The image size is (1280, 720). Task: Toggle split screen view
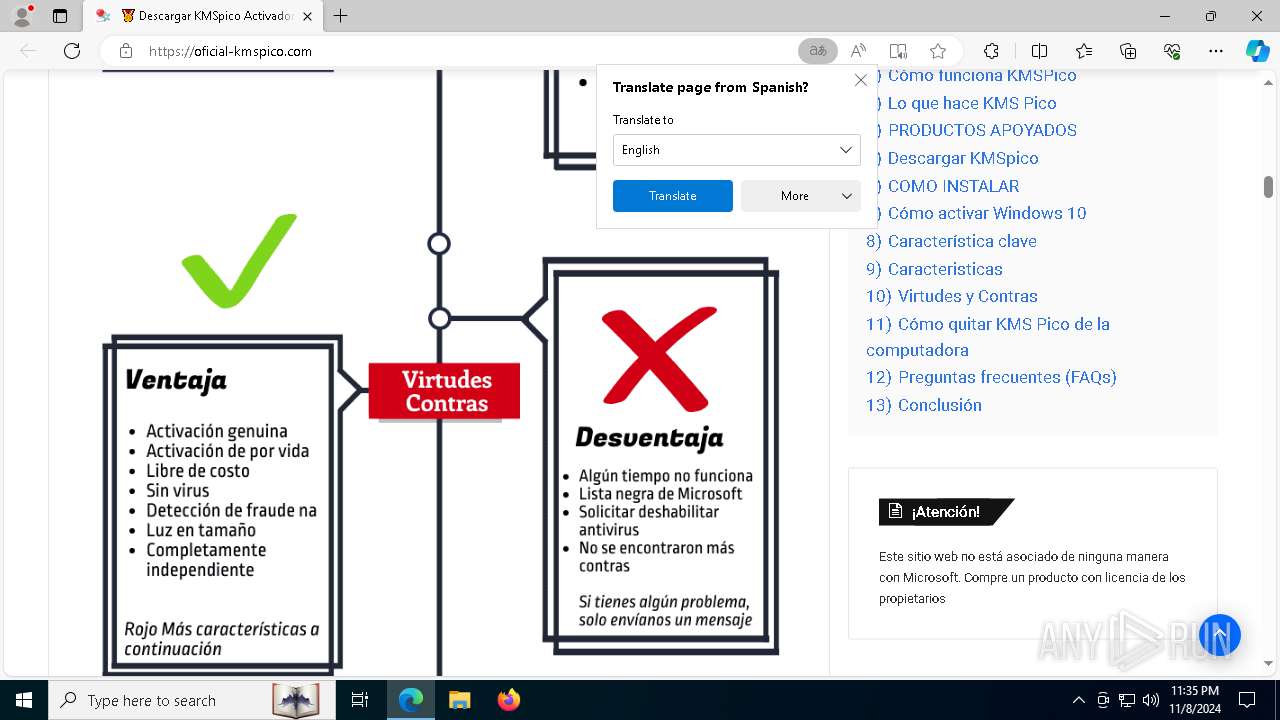(1039, 51)
